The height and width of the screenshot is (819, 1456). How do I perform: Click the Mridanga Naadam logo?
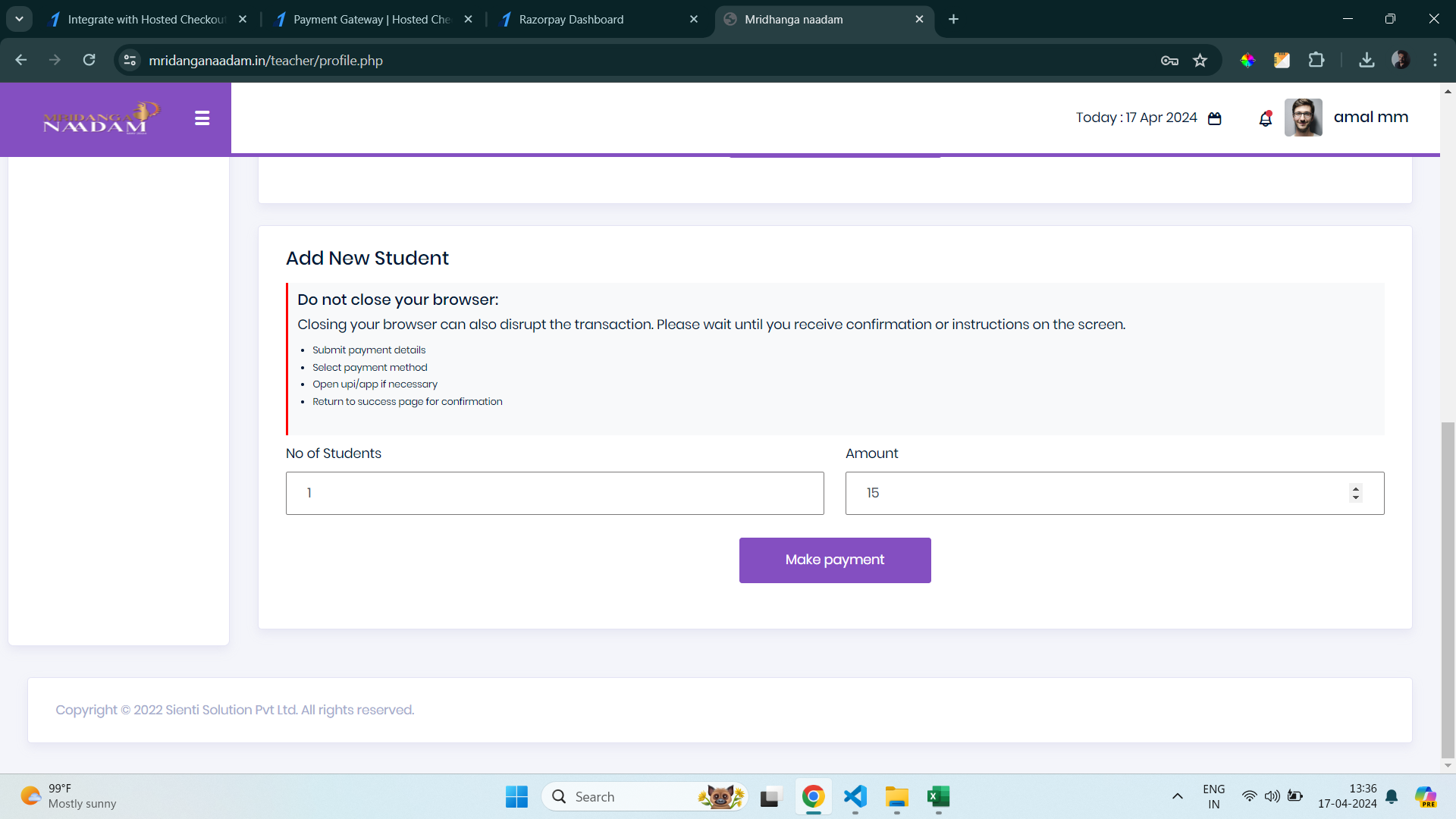click(x=101, y=118)
